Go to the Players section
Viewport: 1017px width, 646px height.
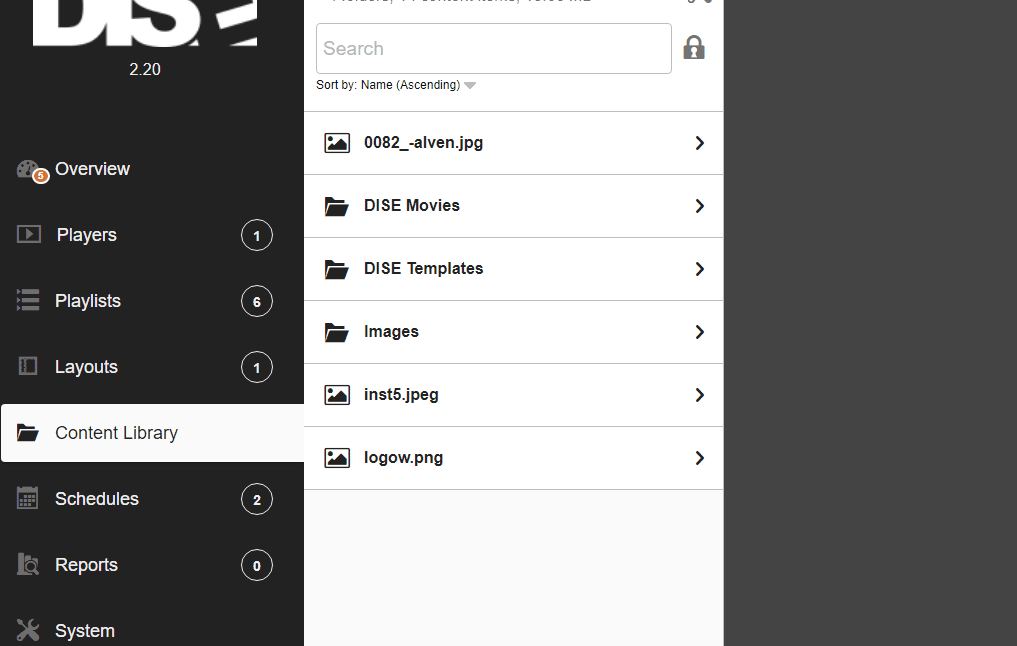point(152,235)
